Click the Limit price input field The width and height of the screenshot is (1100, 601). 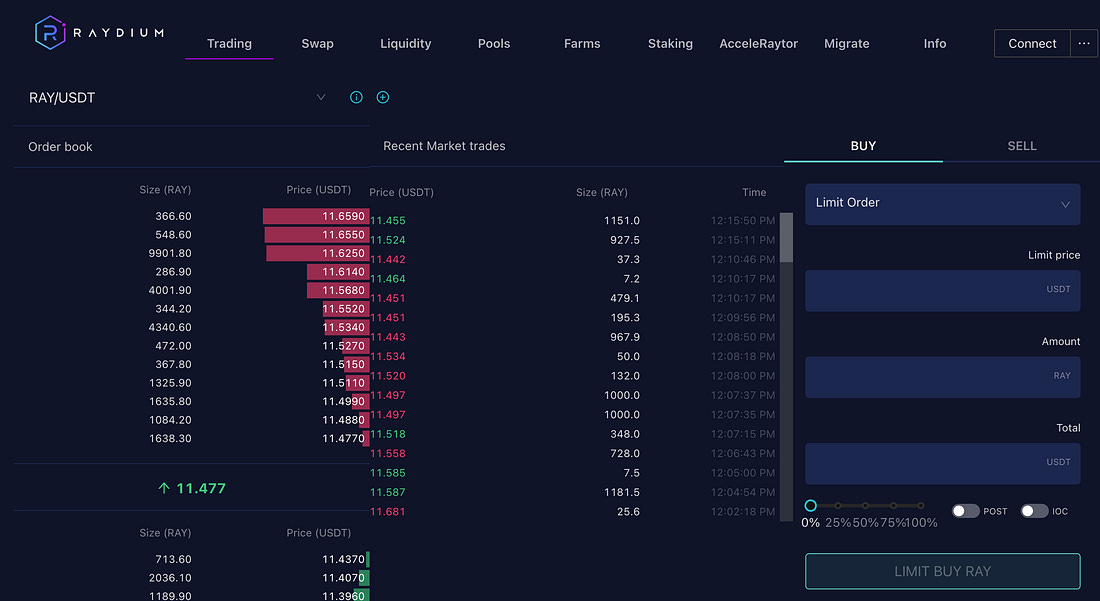coord(942,290)
